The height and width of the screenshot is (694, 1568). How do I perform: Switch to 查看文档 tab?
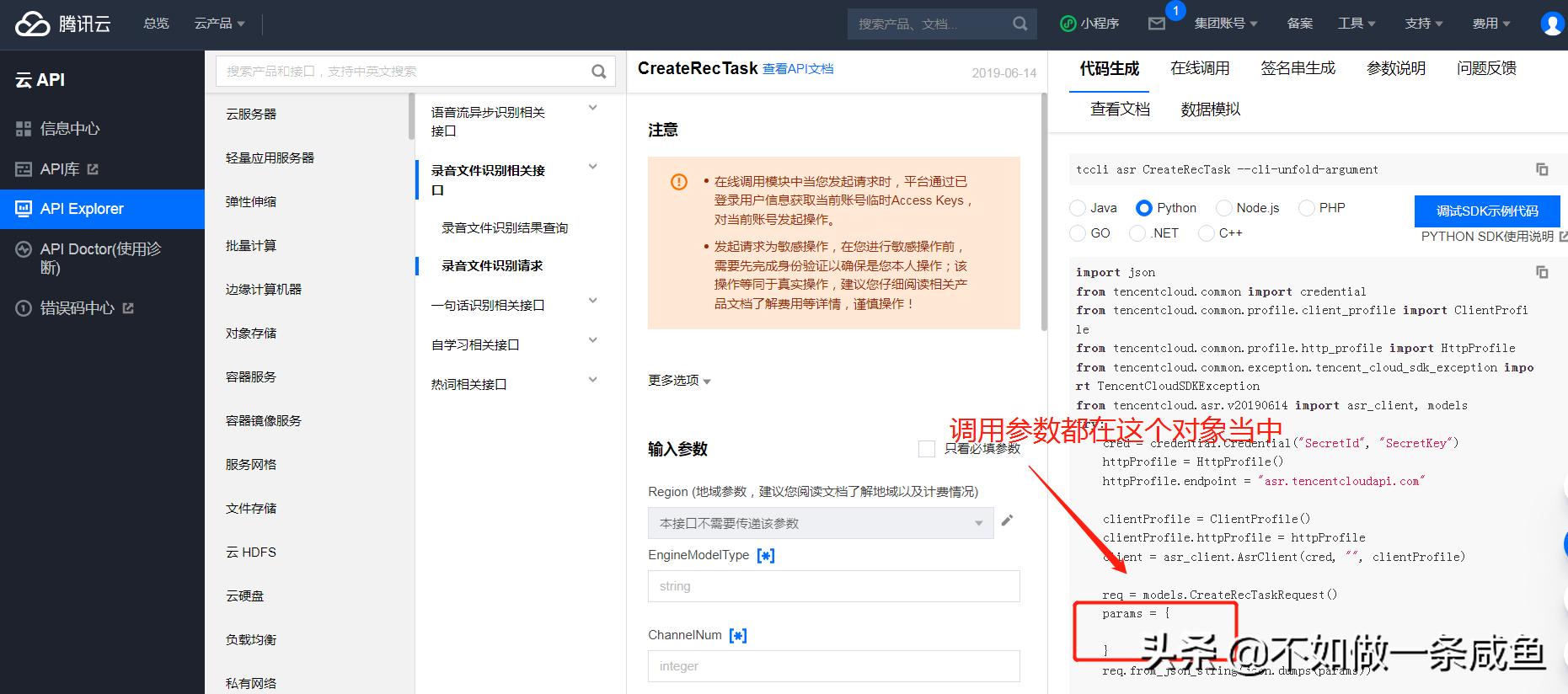coord(1120,109)
